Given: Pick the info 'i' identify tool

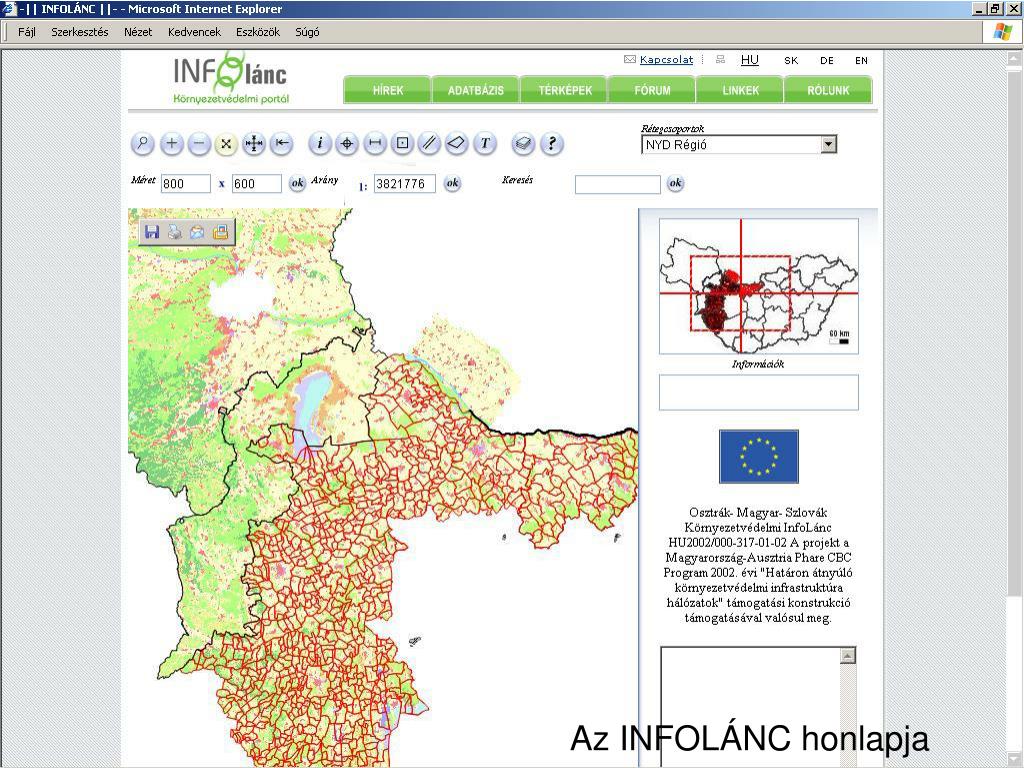Looking at the screenshot, I should tap(319, 144).
